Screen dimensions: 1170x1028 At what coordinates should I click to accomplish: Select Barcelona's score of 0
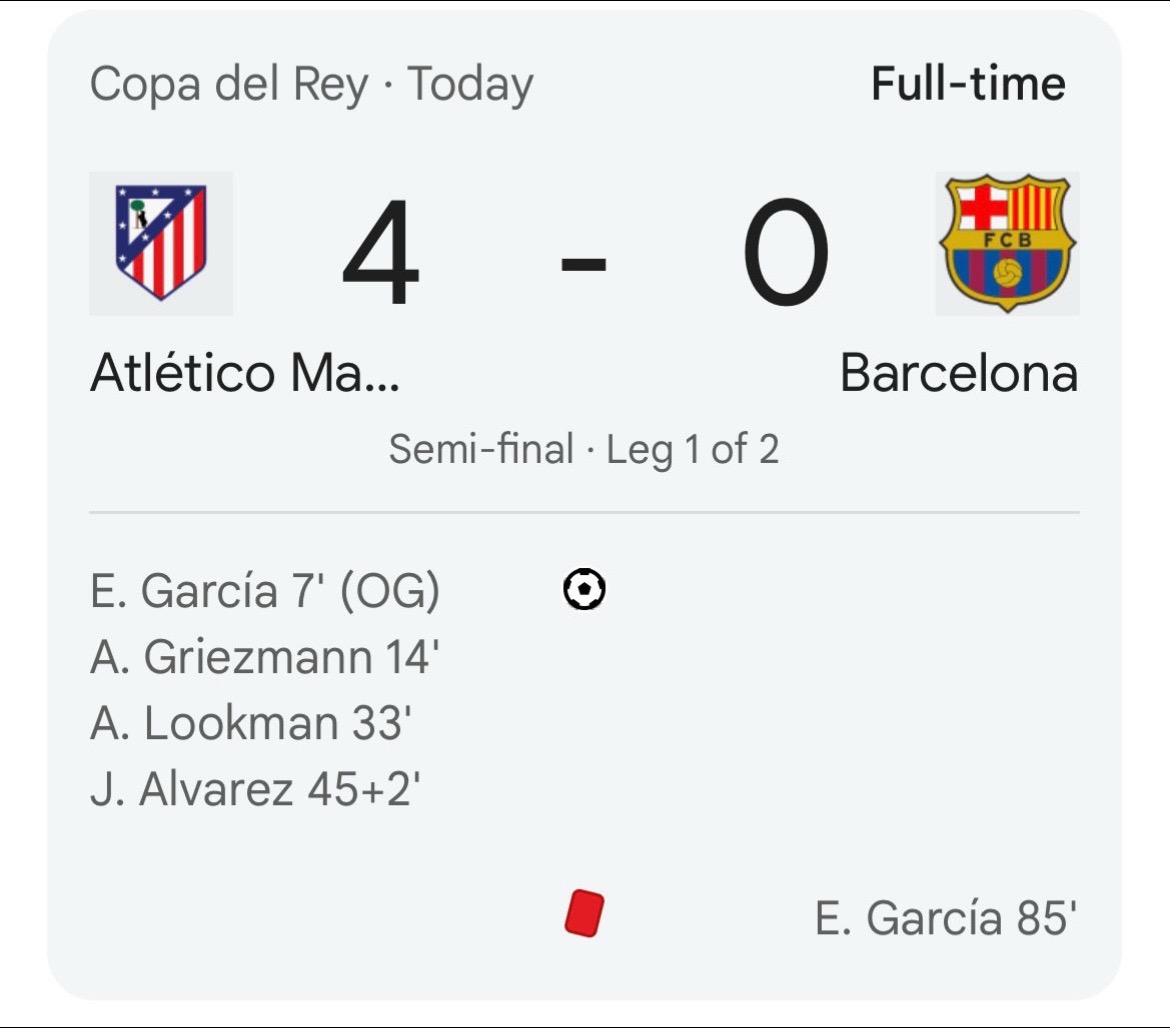click(x=786, y=252)
